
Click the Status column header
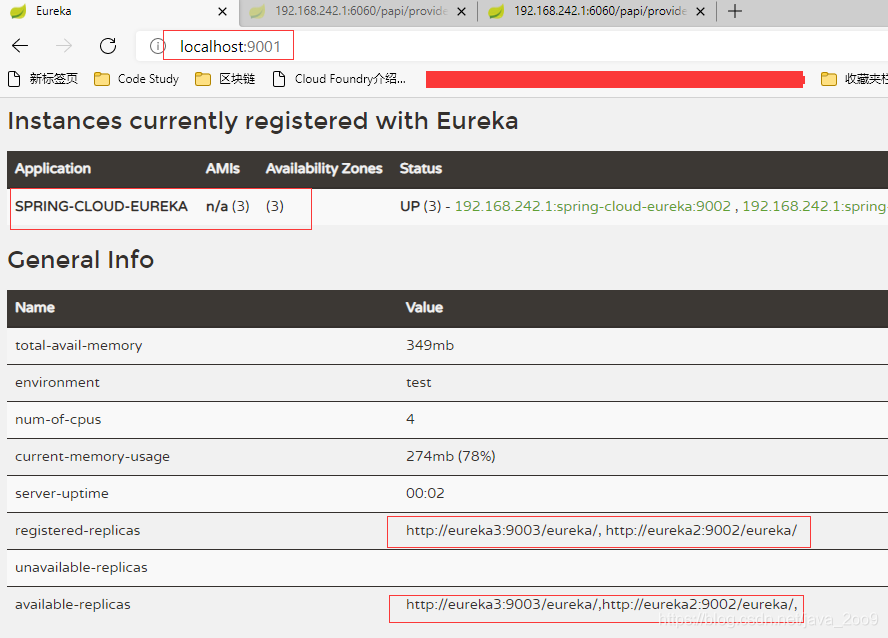(x=421, y=169)
